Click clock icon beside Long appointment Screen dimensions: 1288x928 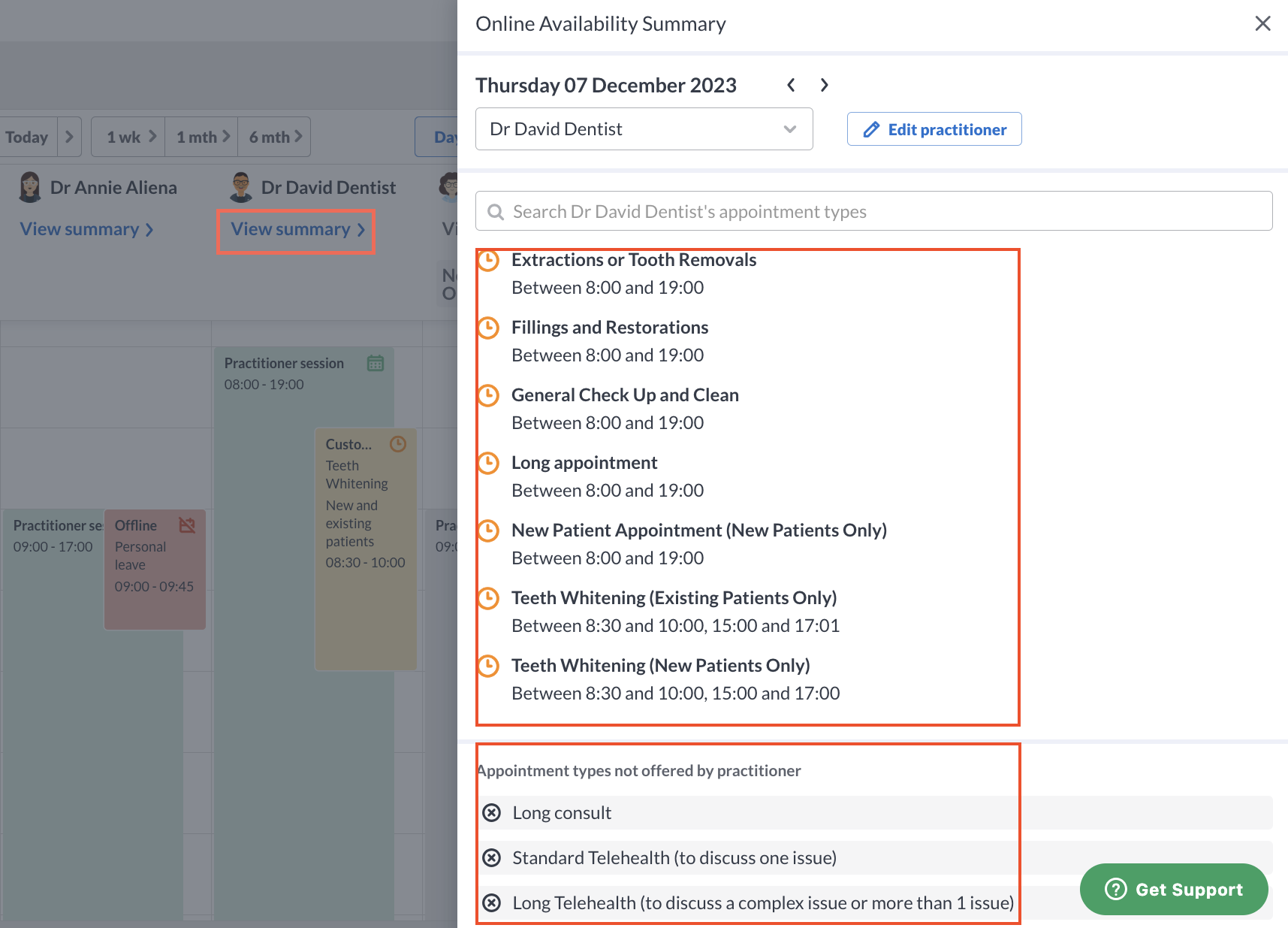click(488, 463)
